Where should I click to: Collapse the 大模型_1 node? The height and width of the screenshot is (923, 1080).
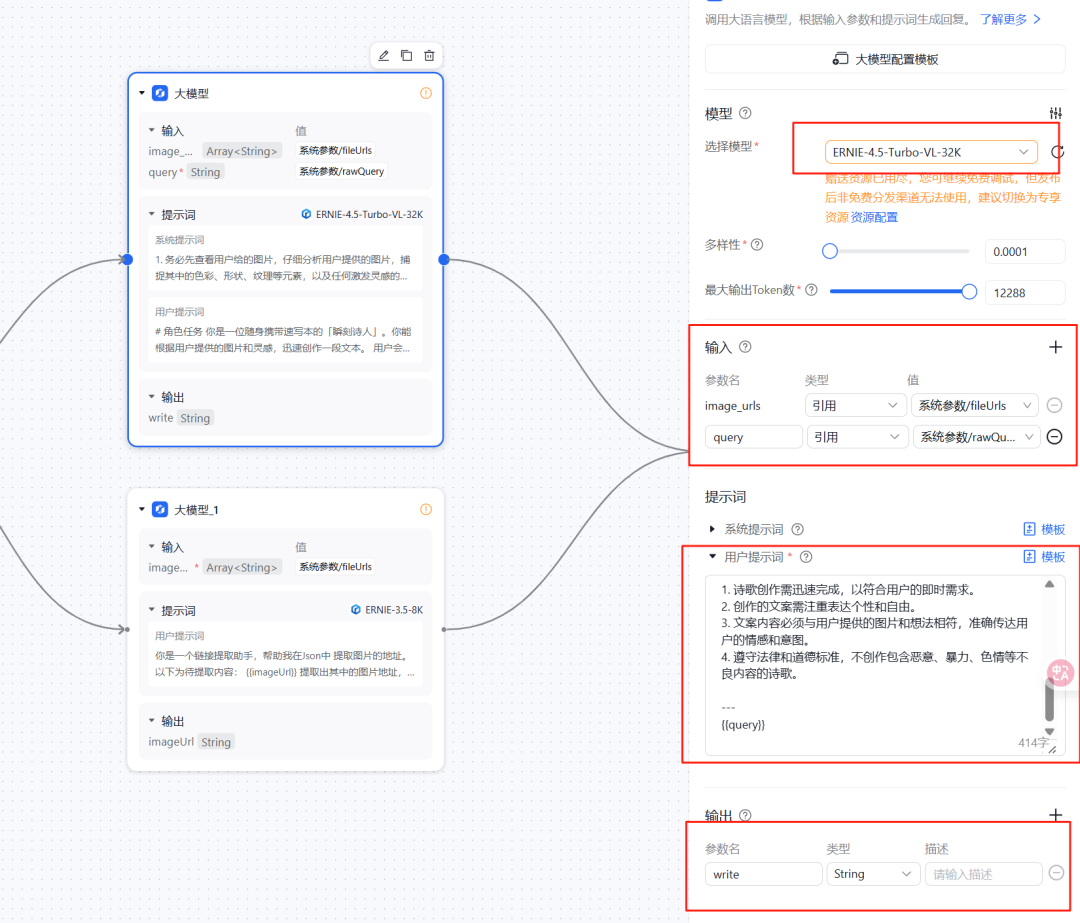click(142, 510)
